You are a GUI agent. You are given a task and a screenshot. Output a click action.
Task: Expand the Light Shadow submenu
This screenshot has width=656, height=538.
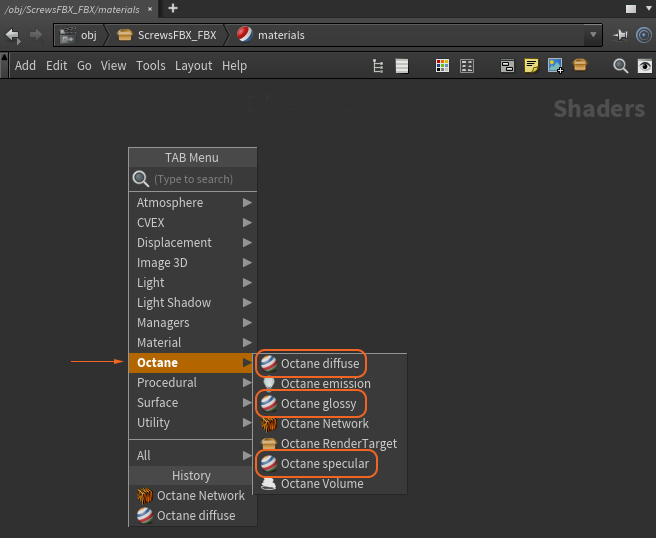[x=193, y=302]
